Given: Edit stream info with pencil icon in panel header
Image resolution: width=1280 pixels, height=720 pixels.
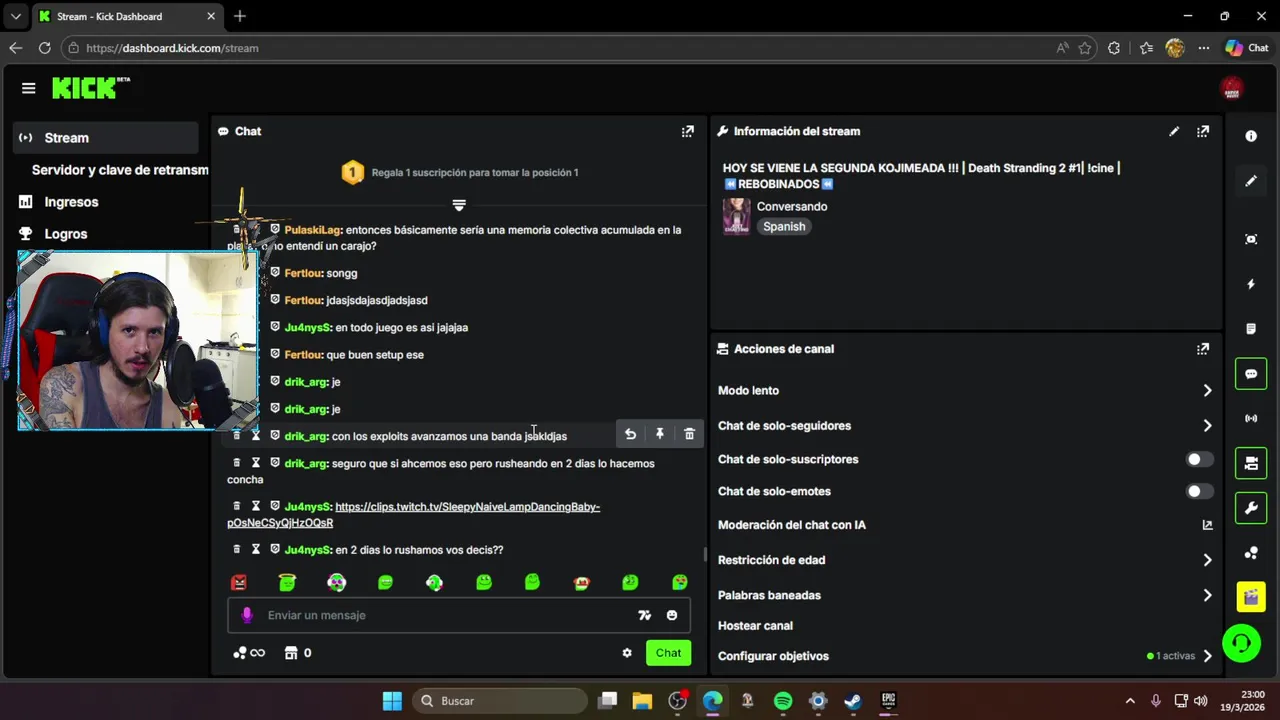Looking at the screenshot, I should [x=1174, y=131].
